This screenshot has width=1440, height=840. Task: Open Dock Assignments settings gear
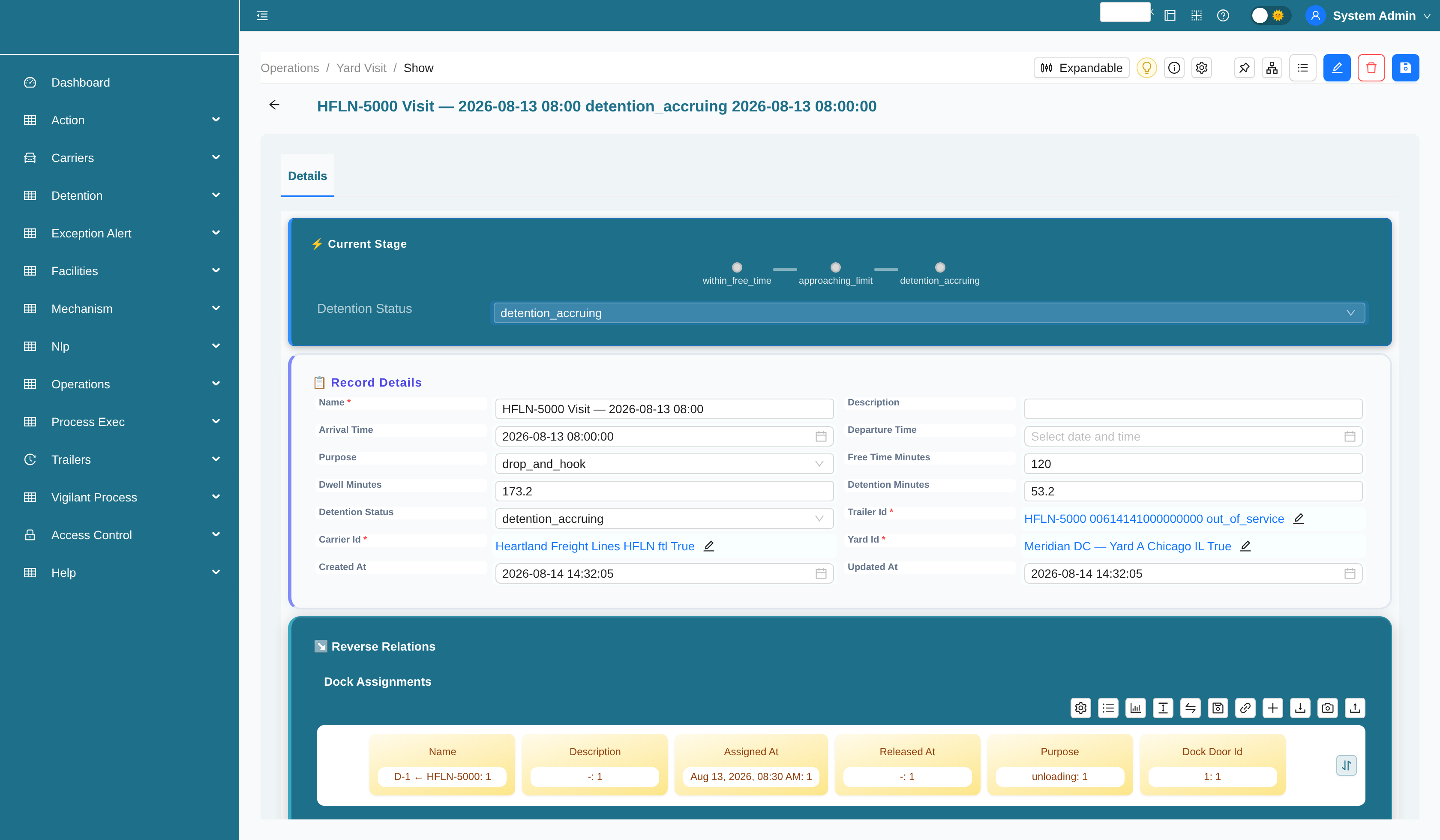click(x=1080, y=708)
